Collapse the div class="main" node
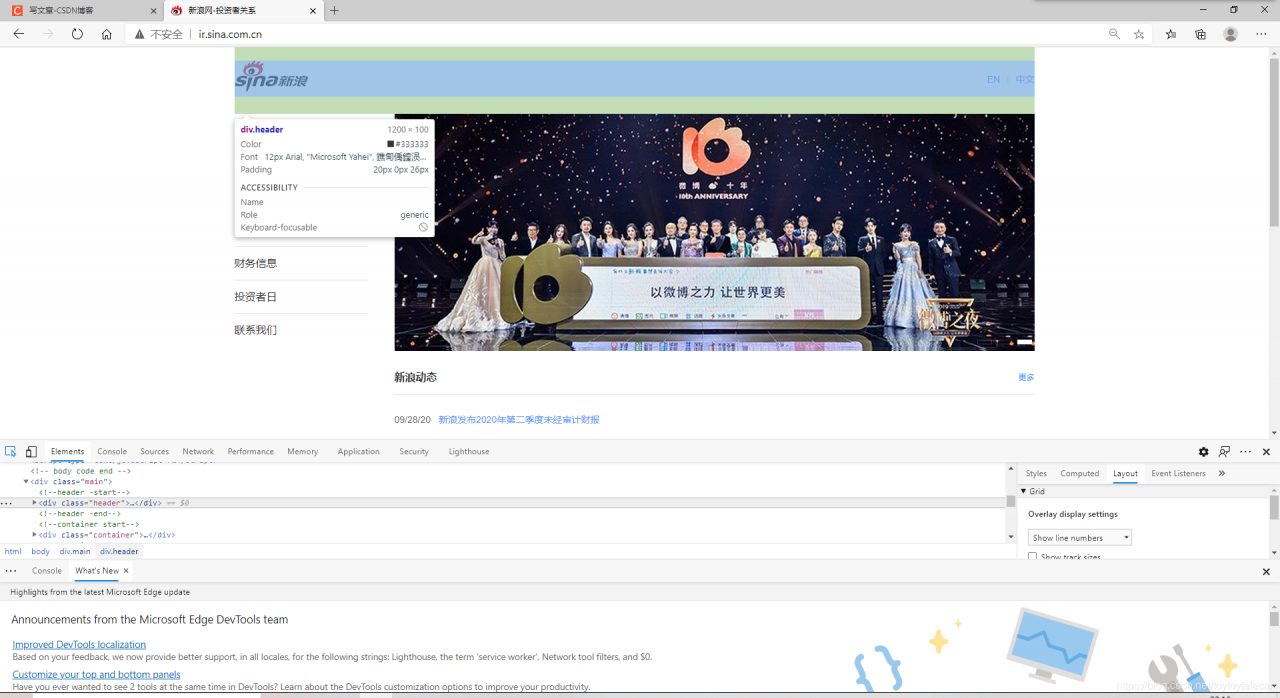The width and height of the screenshot is (1280, 698). [x=26, y=482]
